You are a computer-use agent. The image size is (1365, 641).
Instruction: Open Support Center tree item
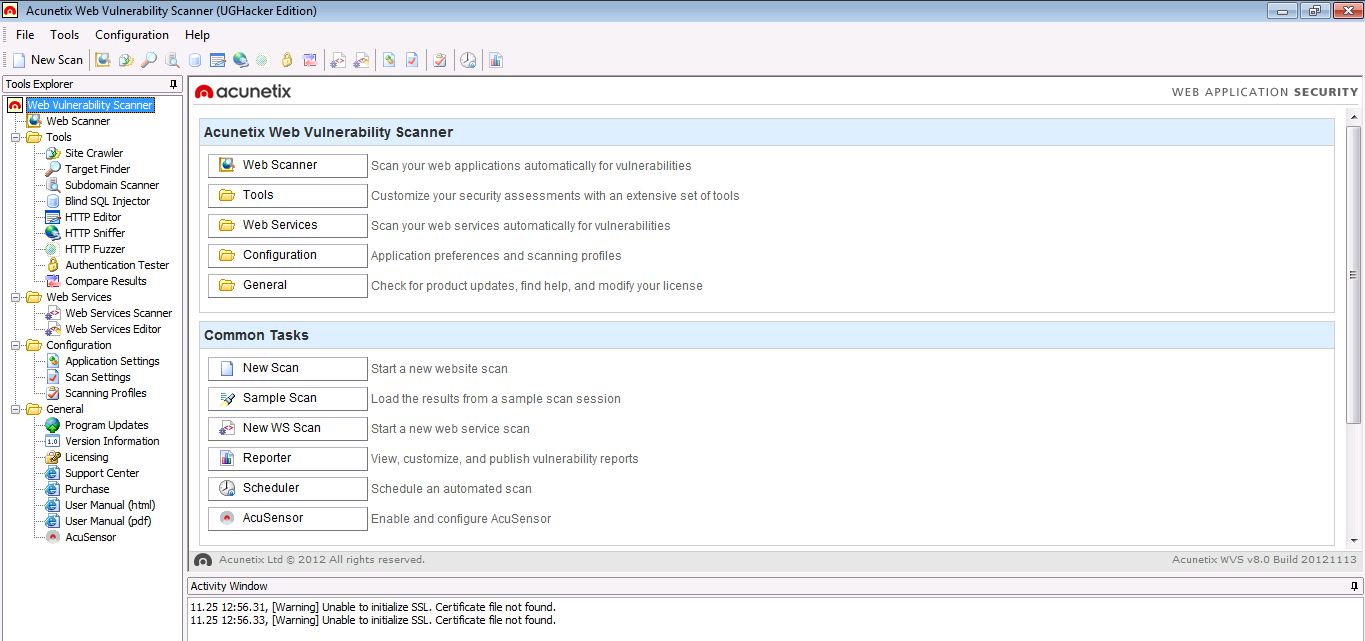pyautogui.click(x=102, y=473)
